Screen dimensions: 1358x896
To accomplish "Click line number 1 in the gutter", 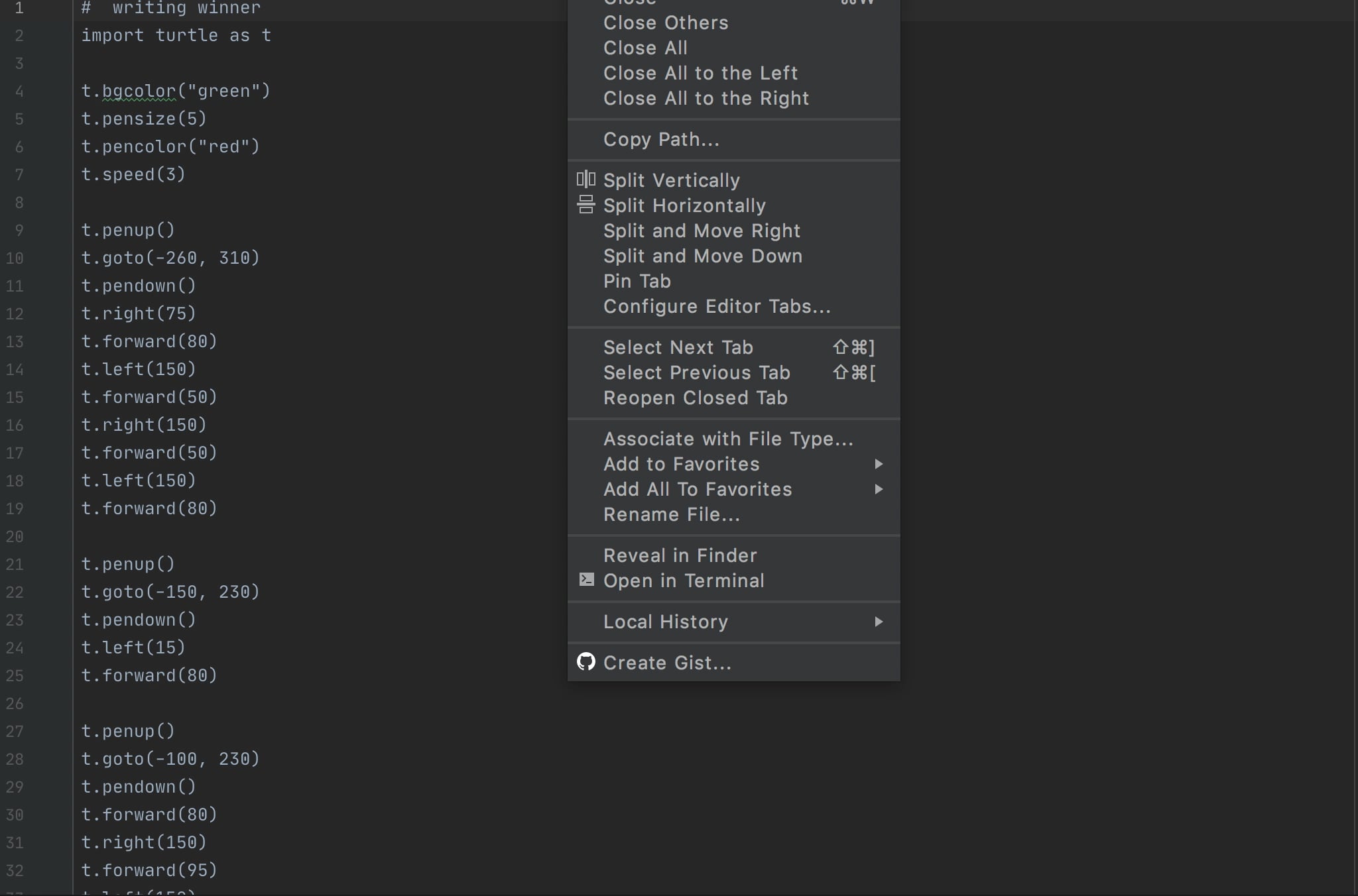I will point(19,8).
